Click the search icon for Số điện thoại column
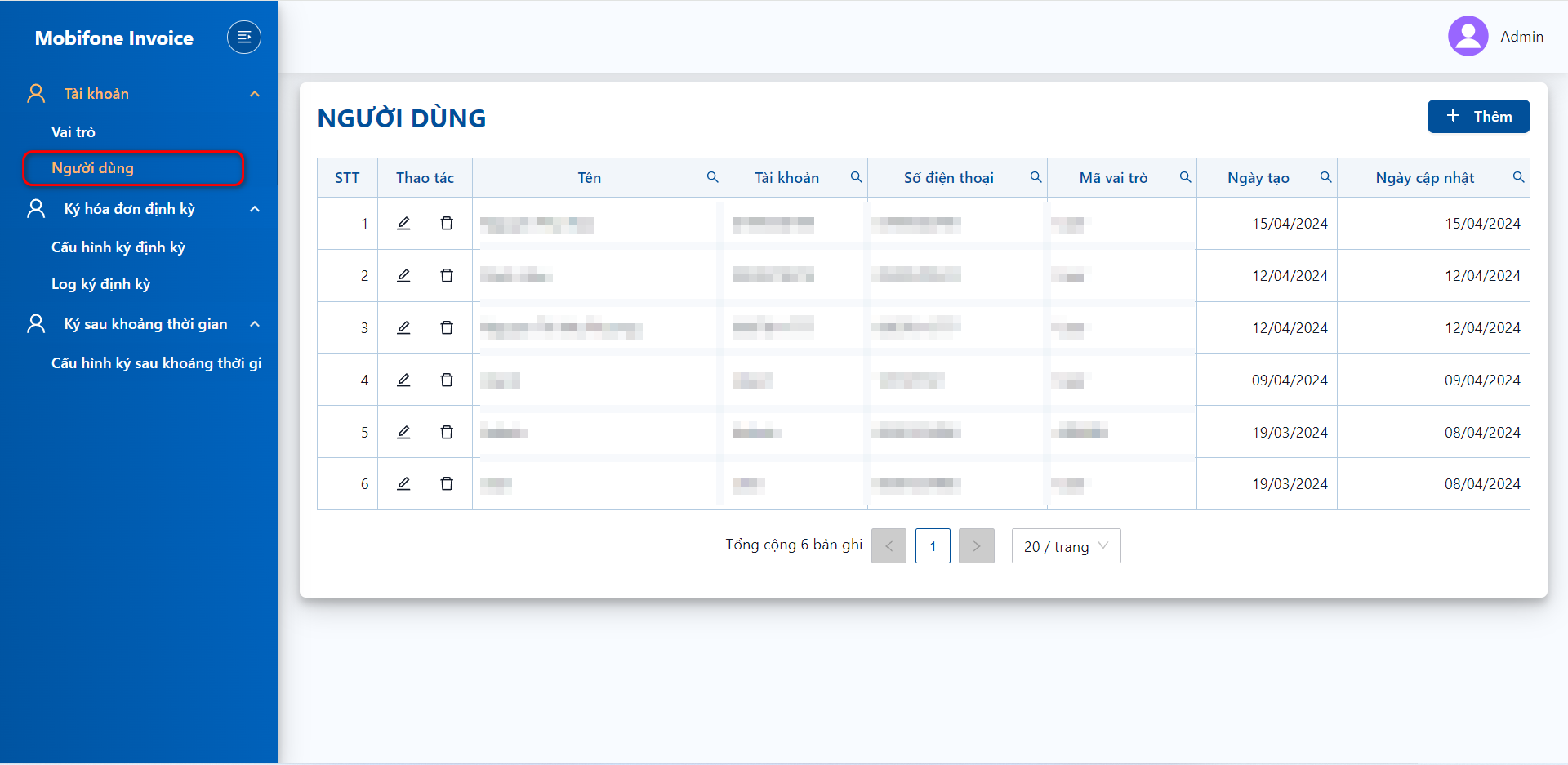 pyautogui.click(x=1036, y=177)
